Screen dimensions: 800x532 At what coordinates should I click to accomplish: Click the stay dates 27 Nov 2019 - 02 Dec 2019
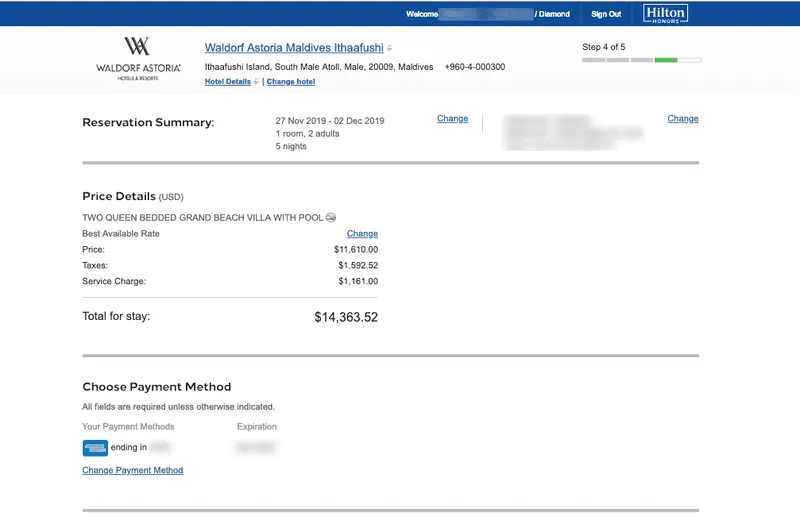point(330,121)
